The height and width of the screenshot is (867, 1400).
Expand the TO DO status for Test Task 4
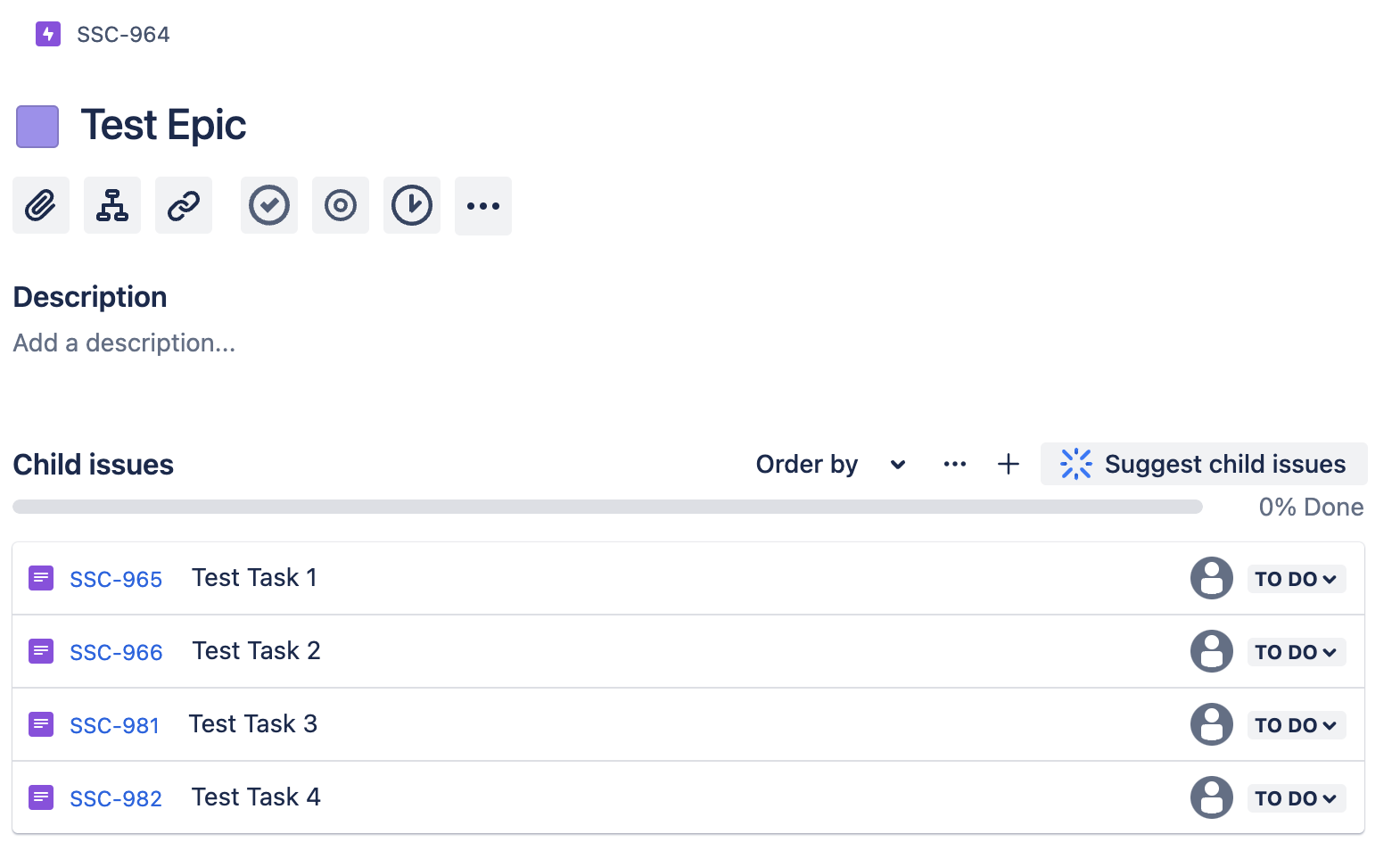tap(1296, 798)
